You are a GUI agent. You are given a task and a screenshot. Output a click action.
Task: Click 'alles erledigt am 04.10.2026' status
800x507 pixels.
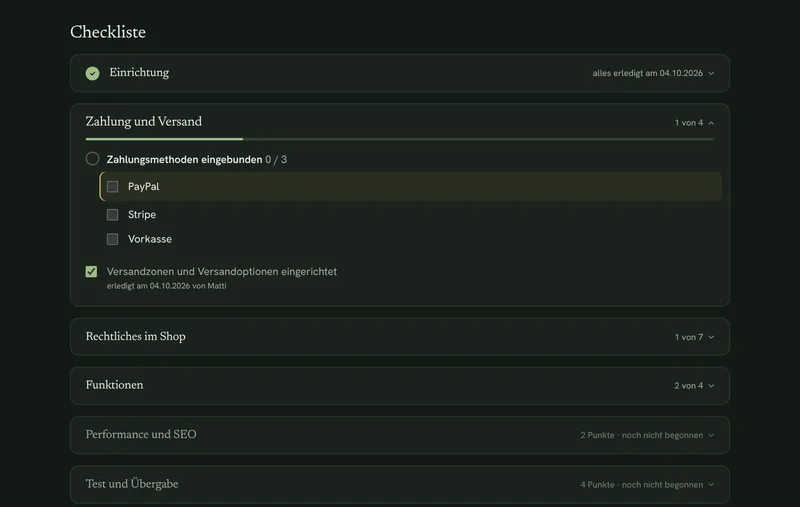click(647, 73)
